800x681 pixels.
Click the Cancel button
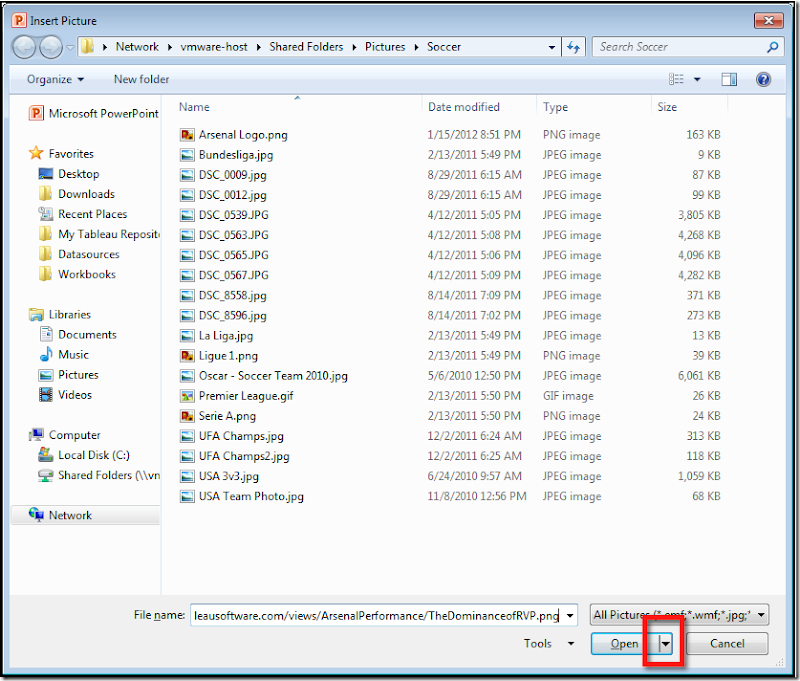click(x=727, y=644)
